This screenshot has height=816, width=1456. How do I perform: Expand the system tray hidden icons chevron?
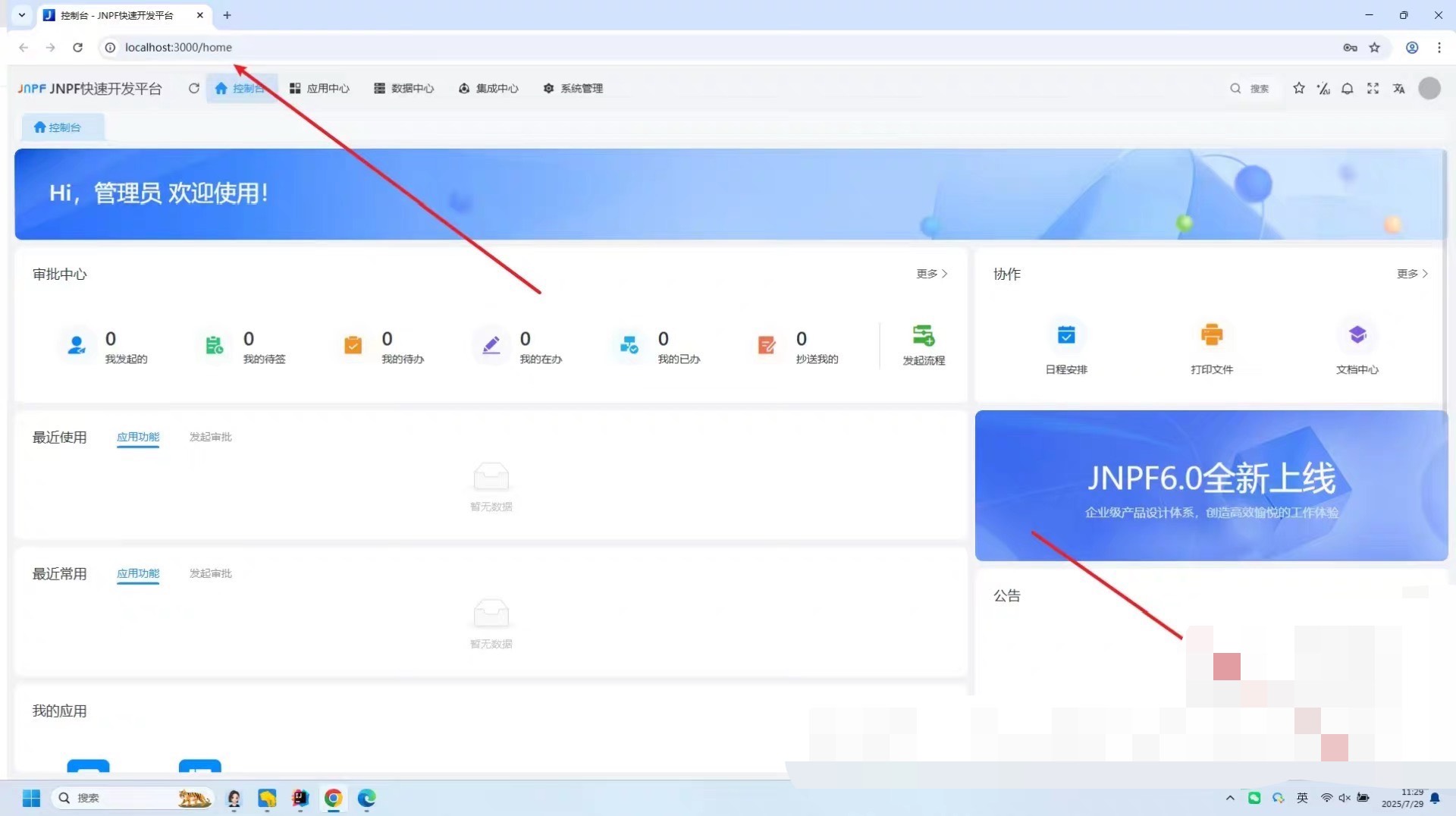pyautogui.click(x=1230, y=798)
